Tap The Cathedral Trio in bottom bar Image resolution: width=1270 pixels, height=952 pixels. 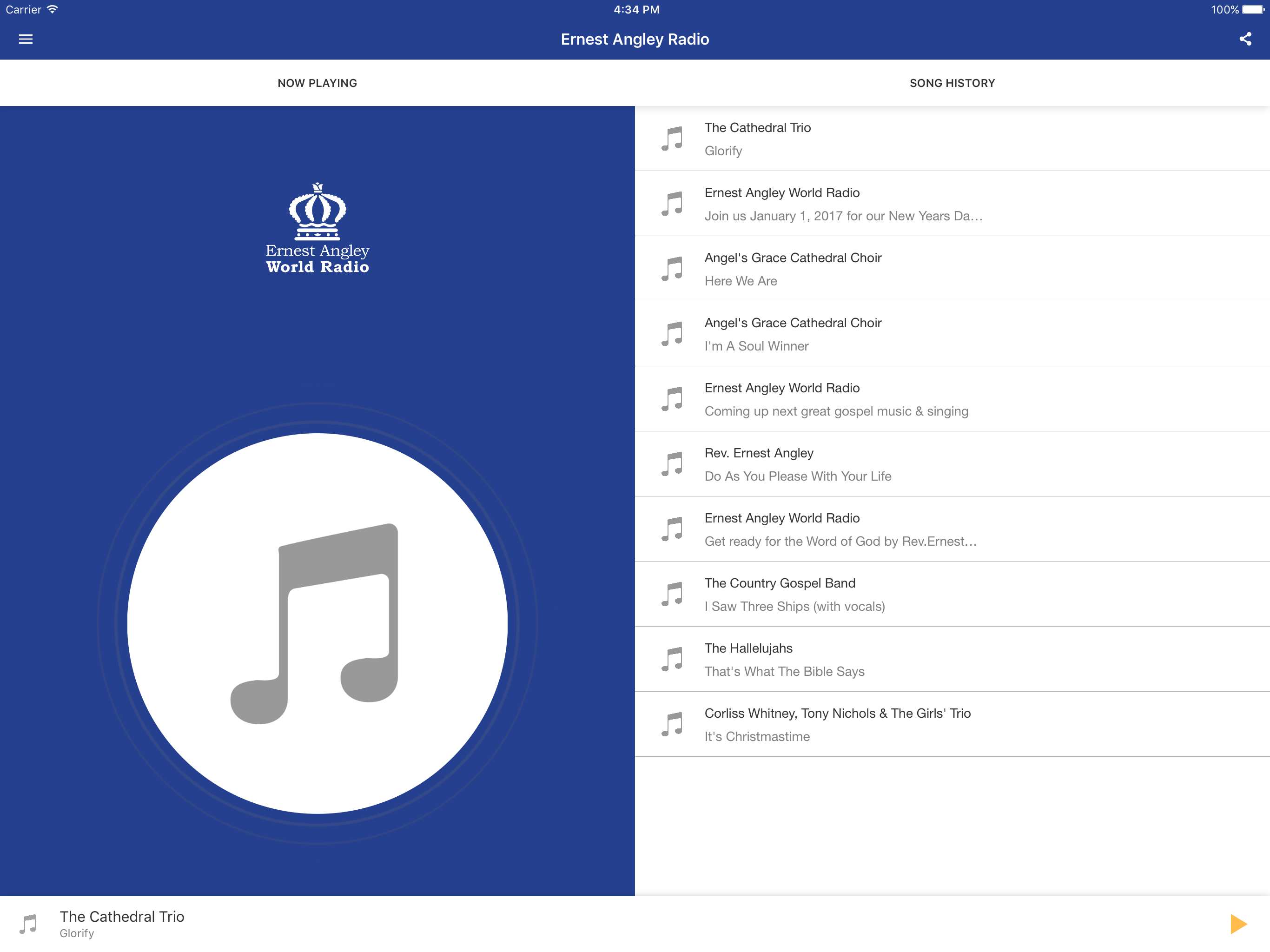coord(122,917)
